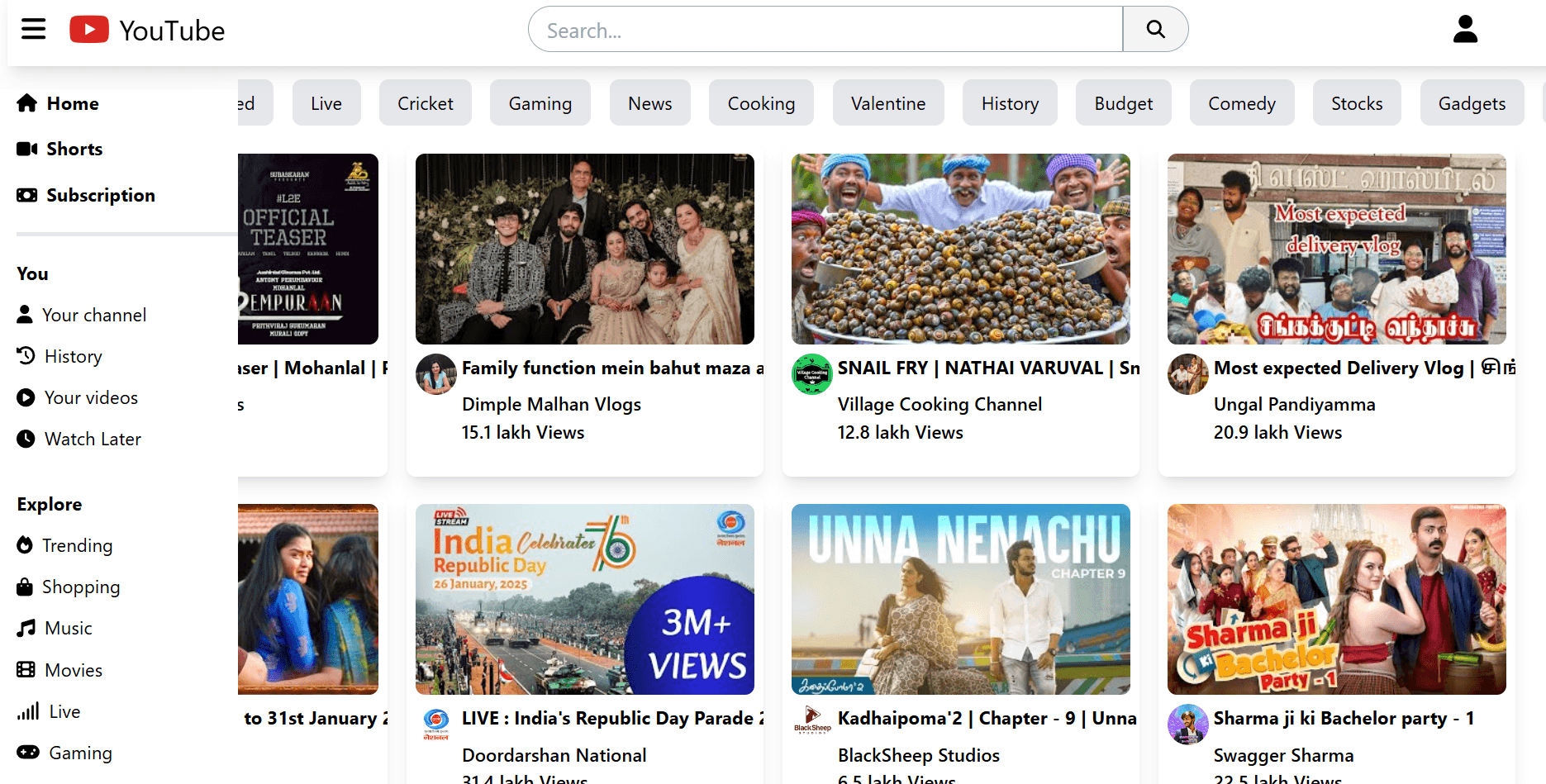1546x784 pixels.
Task: Open Dimple Malhan Vlogs channel avatar
Action: (x=436, y=374)
